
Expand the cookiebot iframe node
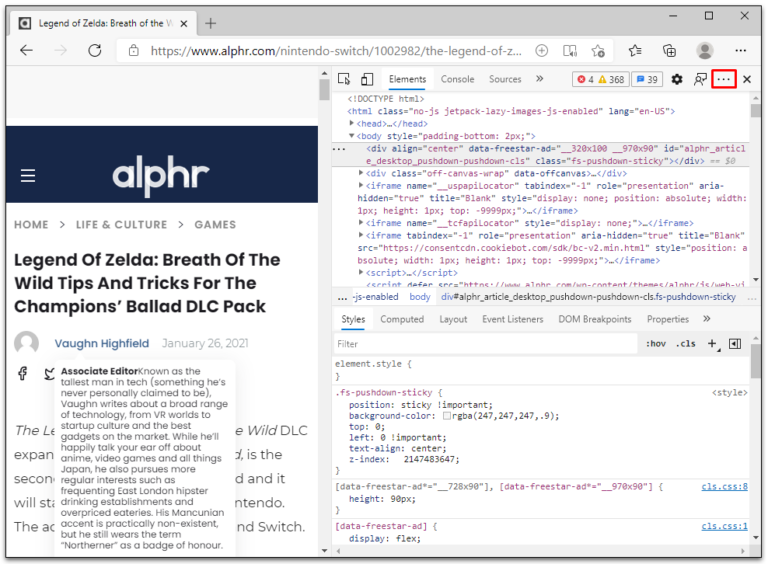(361, 235)
